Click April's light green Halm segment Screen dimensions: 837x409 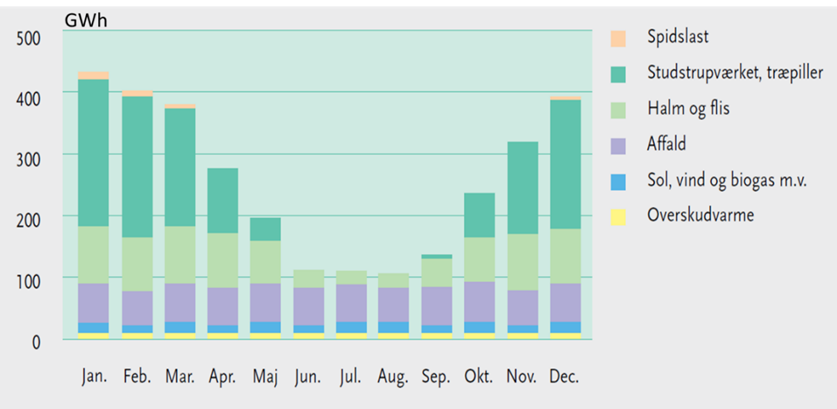pyautogui.click(x=223, y=261)
